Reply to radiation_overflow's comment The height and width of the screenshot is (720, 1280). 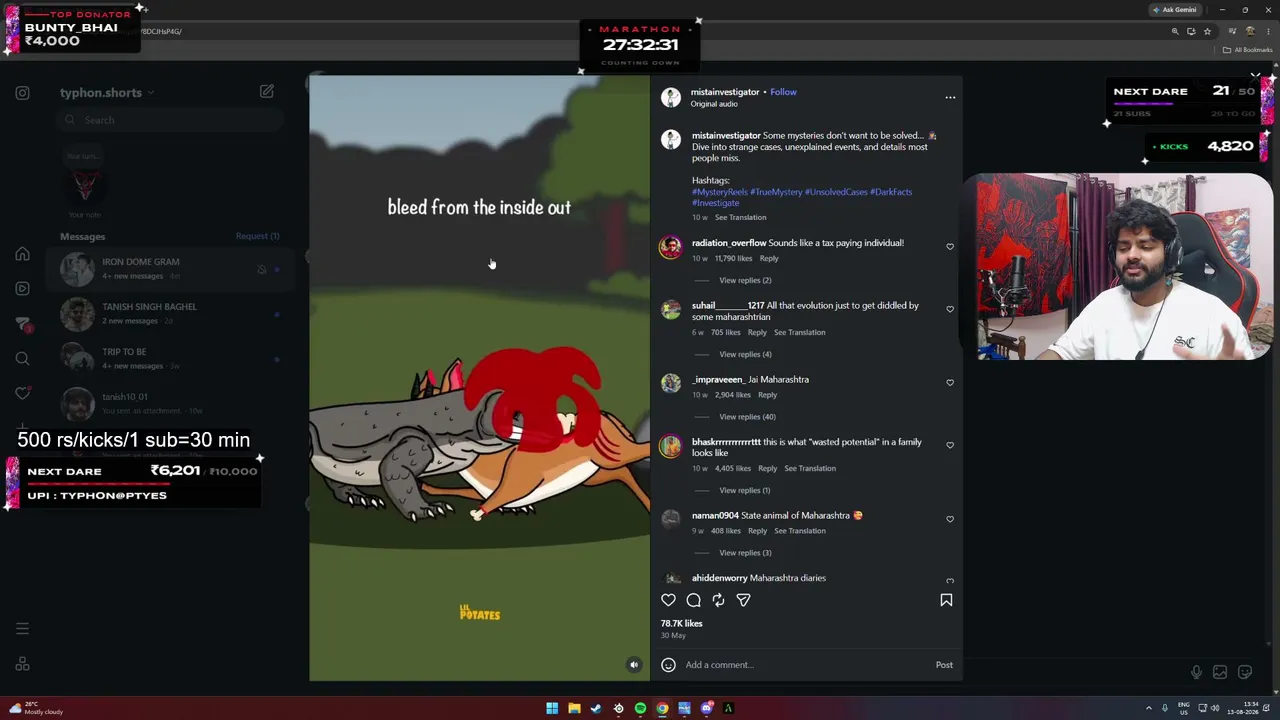[768, 258]
